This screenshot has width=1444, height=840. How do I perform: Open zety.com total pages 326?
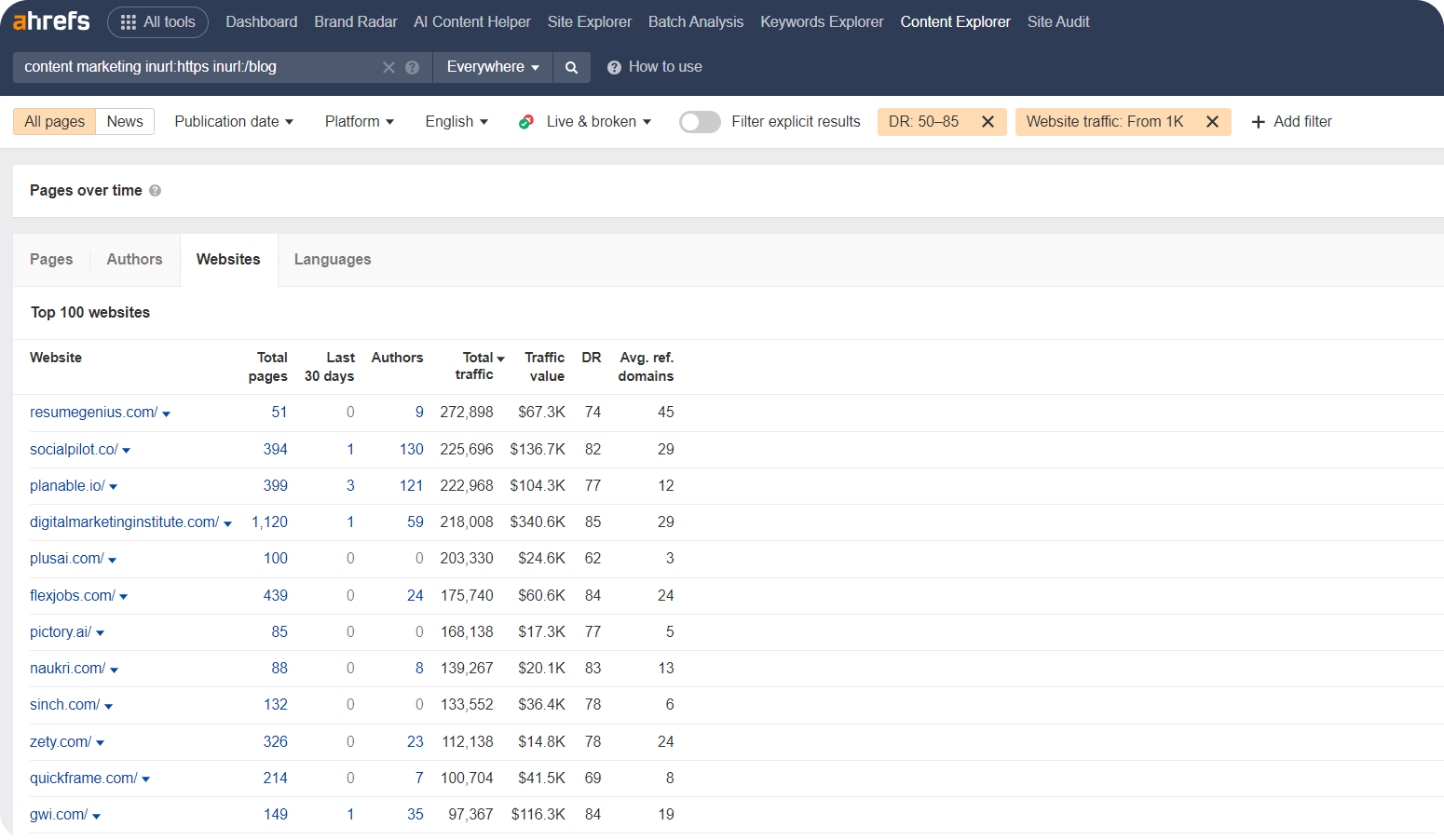[x=275, y=742]
